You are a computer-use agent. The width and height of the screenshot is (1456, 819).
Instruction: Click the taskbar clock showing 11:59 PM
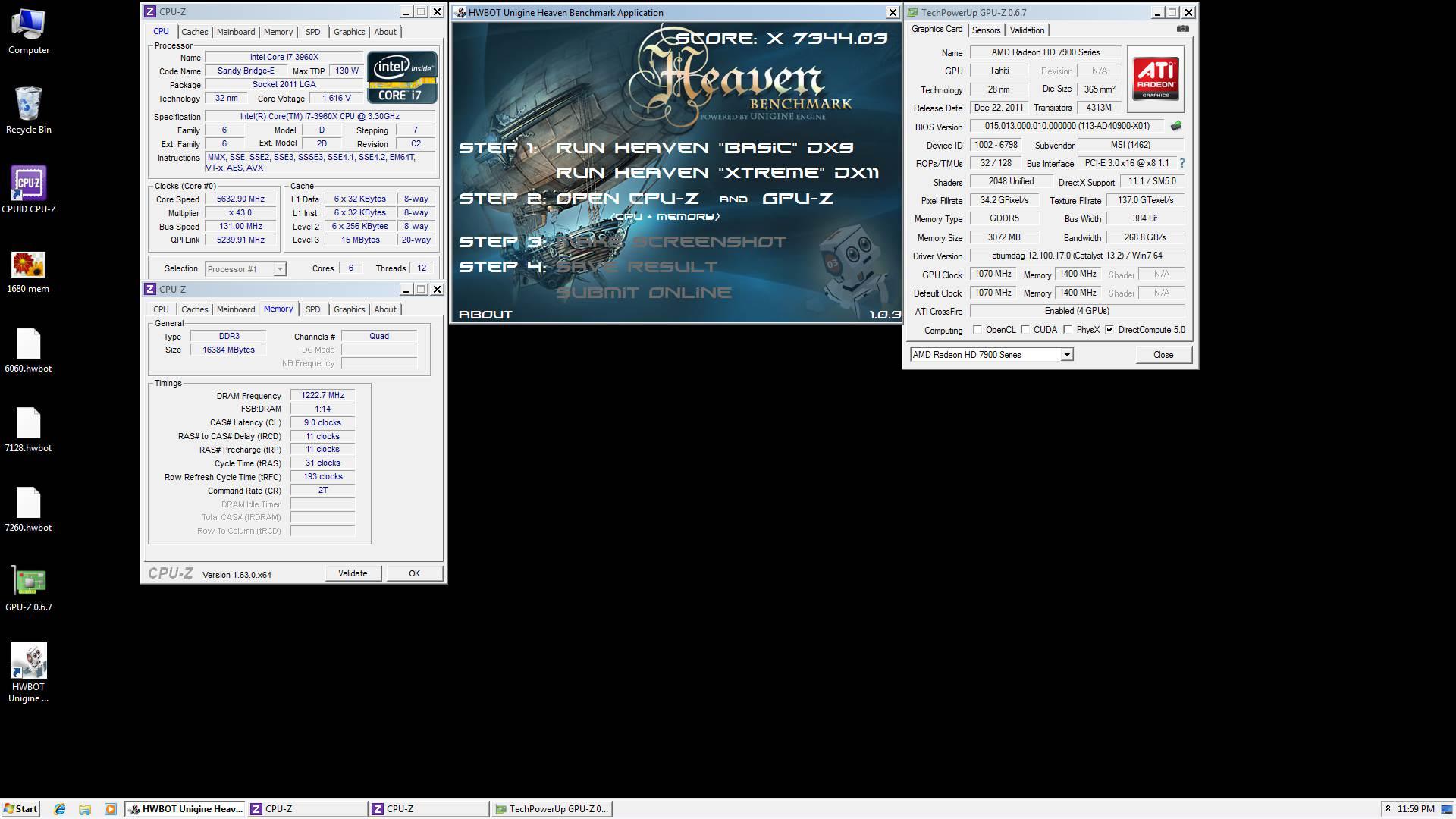pos(1415,809)
